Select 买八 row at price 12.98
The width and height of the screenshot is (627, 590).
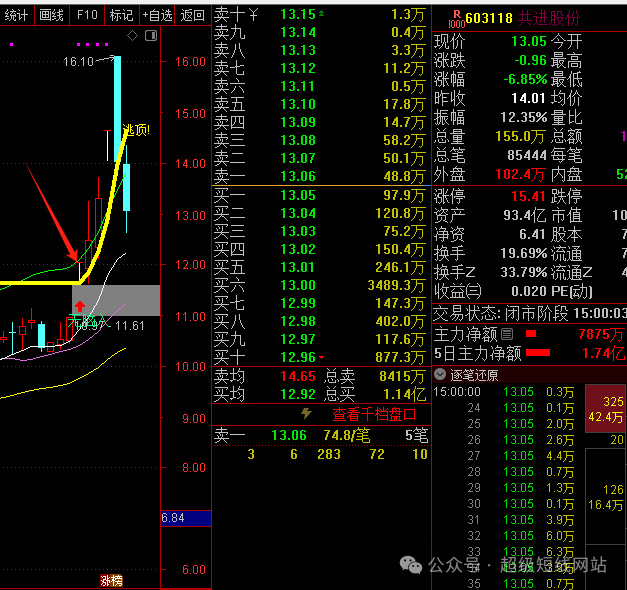[x=321, y=321]
